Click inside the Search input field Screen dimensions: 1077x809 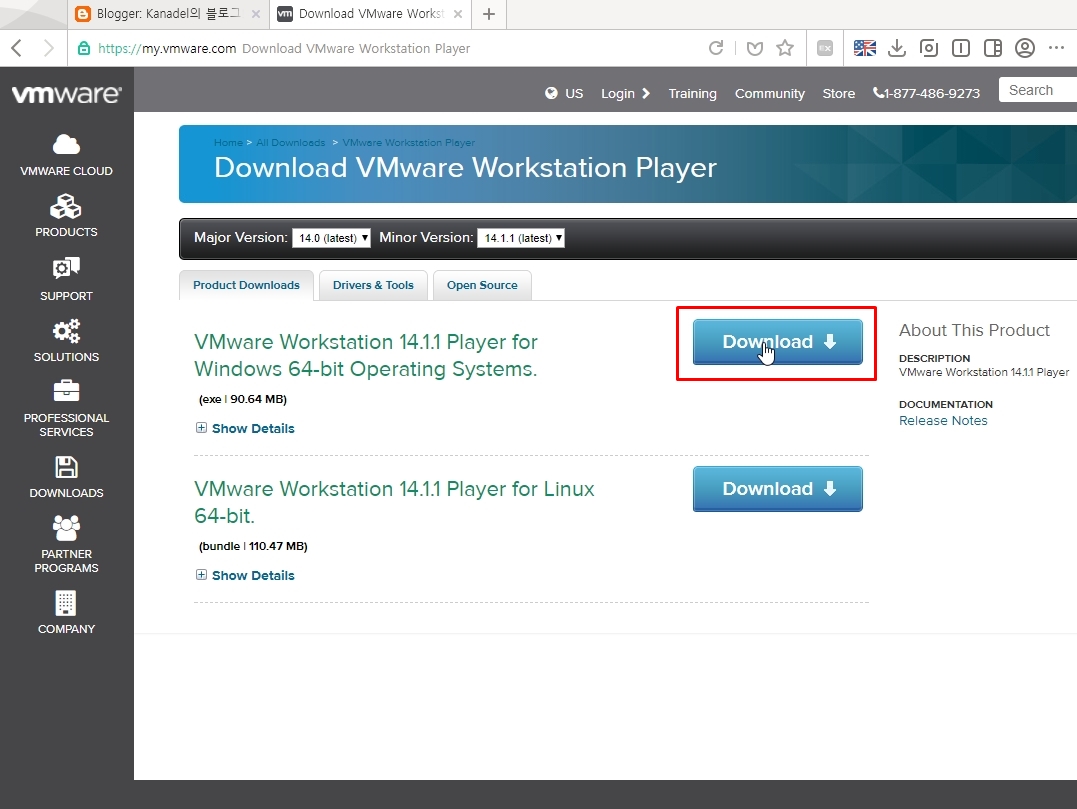tap(1040, 89)
